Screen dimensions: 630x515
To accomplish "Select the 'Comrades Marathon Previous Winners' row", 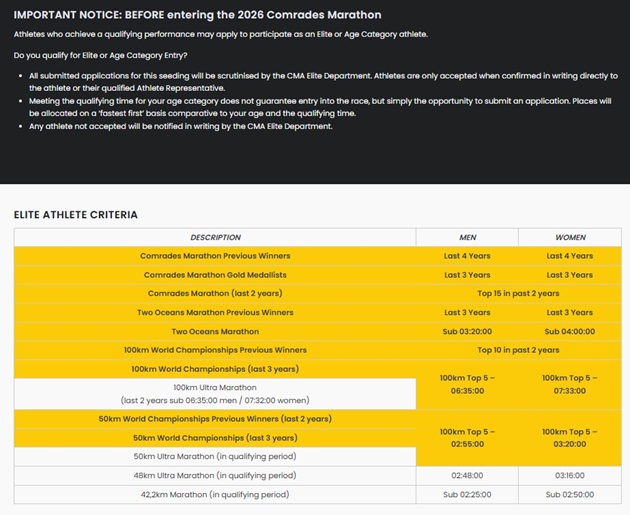I will [x=215, y=256].
